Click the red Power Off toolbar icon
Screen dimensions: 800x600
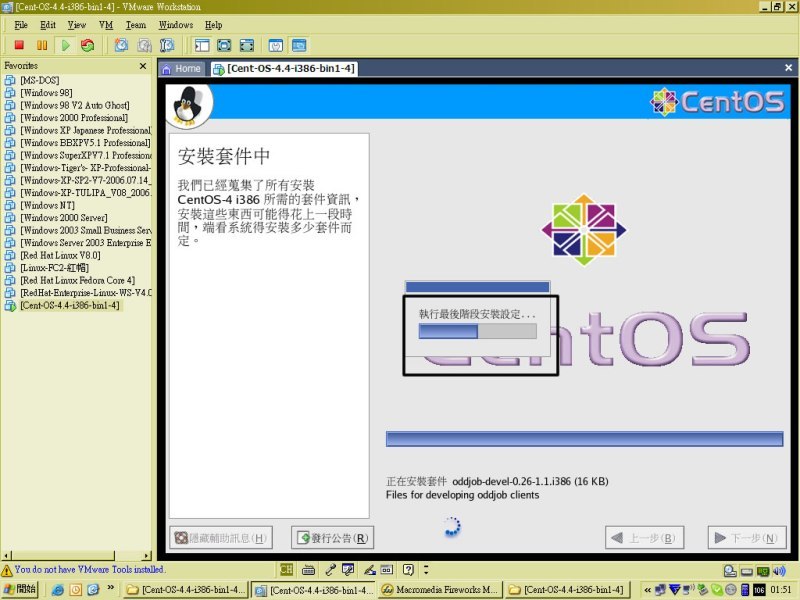(19, 45)
